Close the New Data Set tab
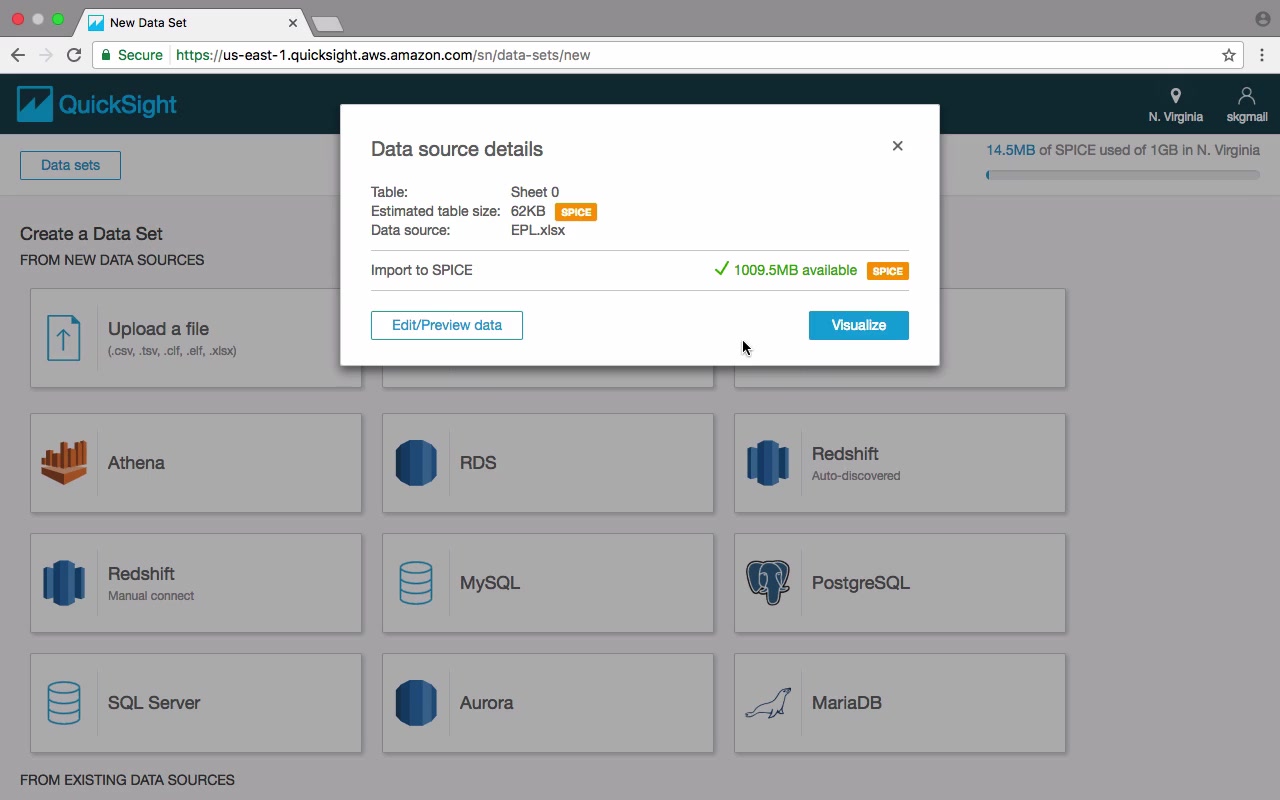Screen dimensions: 1280x800 [293, 22]
